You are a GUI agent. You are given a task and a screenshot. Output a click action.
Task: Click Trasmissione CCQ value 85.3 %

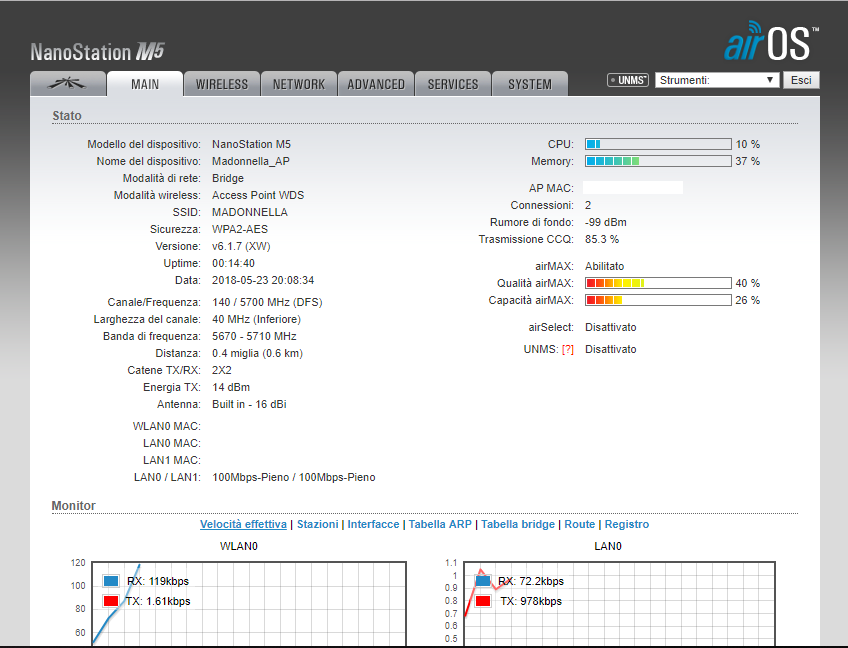coord(602,239)
